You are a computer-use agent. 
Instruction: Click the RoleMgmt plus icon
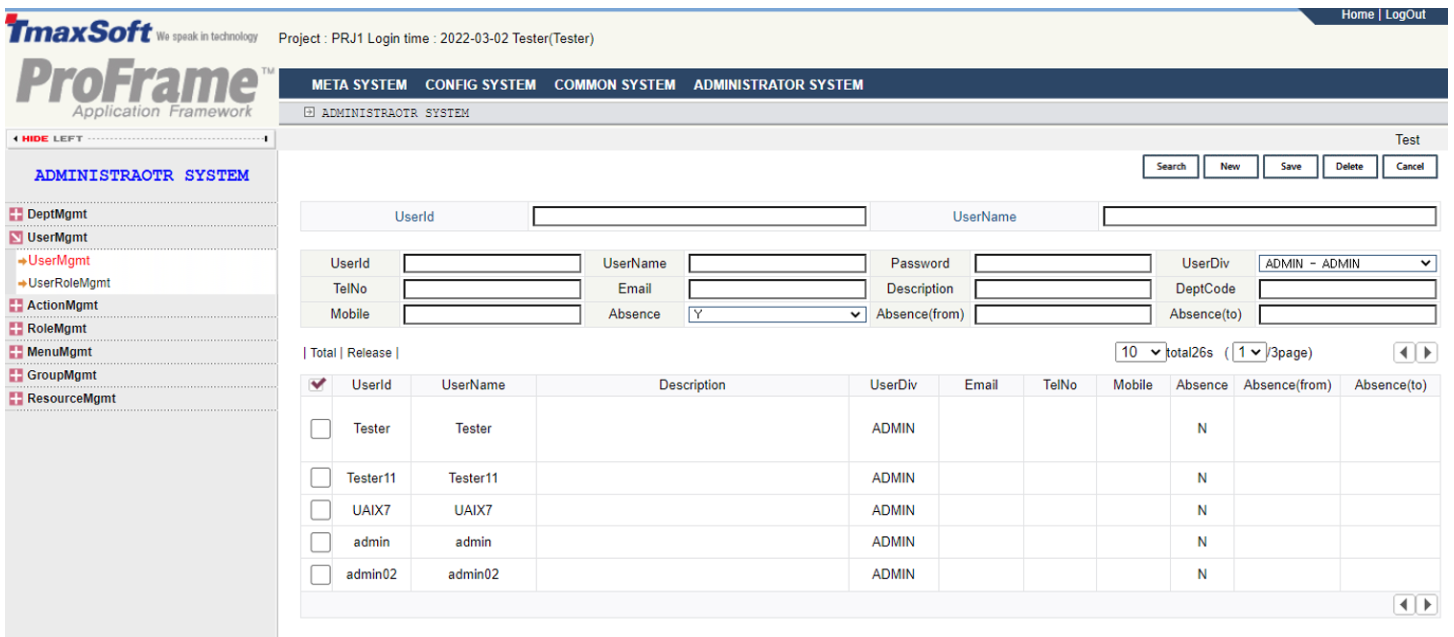pos(16,329)
